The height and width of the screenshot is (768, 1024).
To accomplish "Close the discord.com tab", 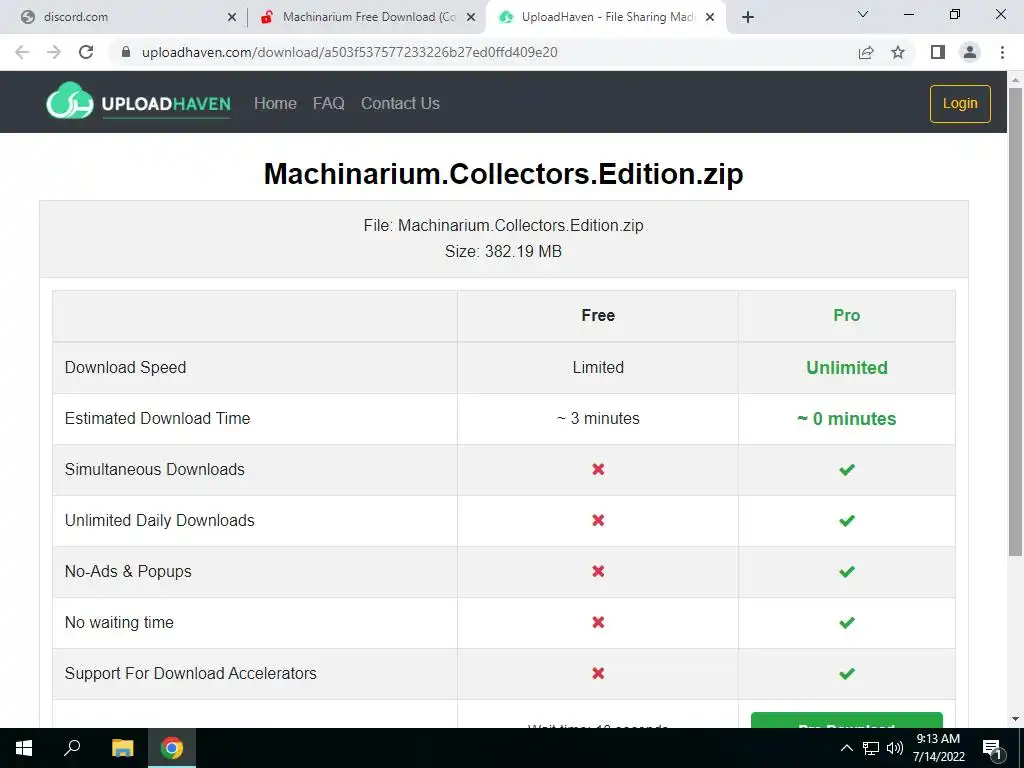I will [232, 18].
